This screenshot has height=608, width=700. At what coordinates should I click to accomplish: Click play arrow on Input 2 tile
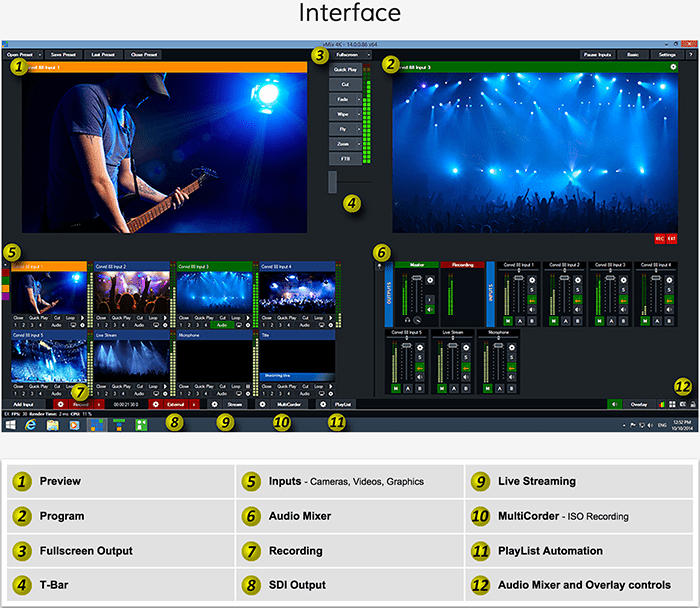(x=165, y=318)
